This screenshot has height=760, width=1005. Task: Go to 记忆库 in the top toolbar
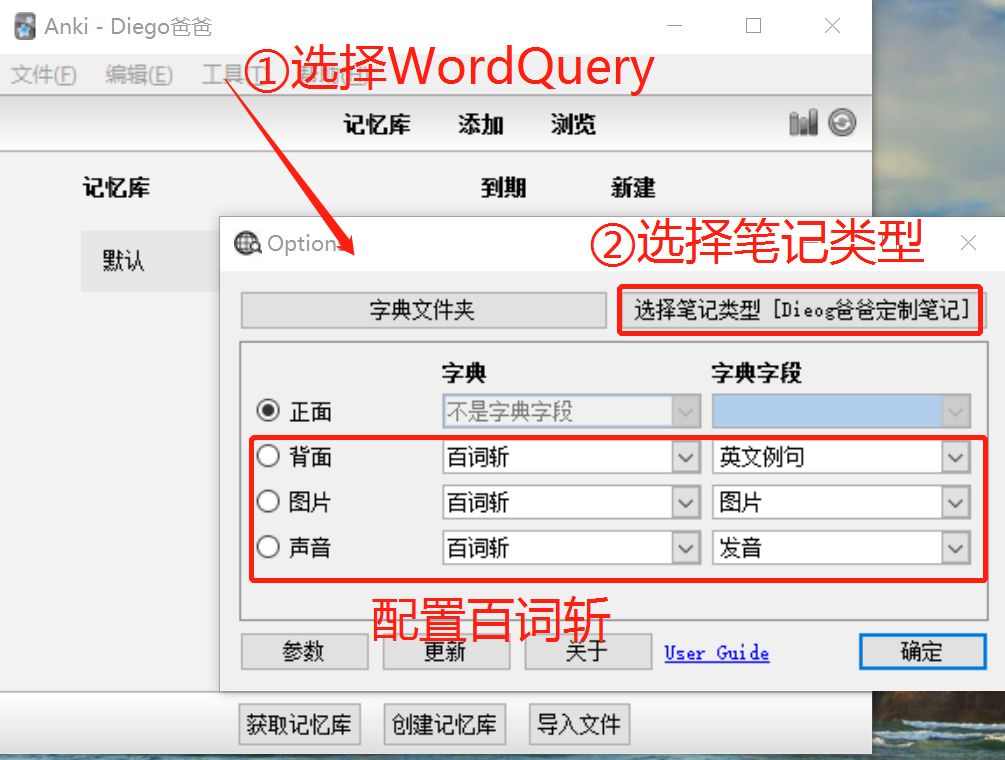tap(377, 124)
